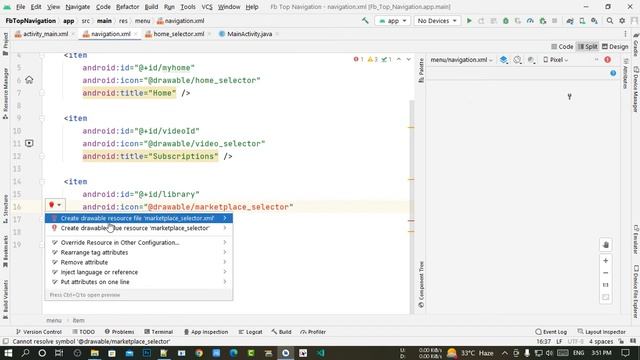640x360 pixels.
Task: Select Inject language or reference
Action: click(139, 272)
